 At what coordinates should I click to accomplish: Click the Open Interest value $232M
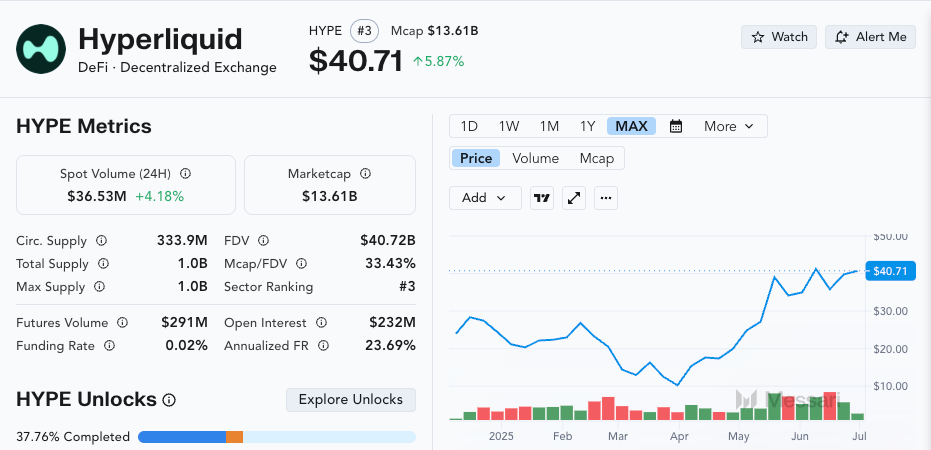click(392, 322)
